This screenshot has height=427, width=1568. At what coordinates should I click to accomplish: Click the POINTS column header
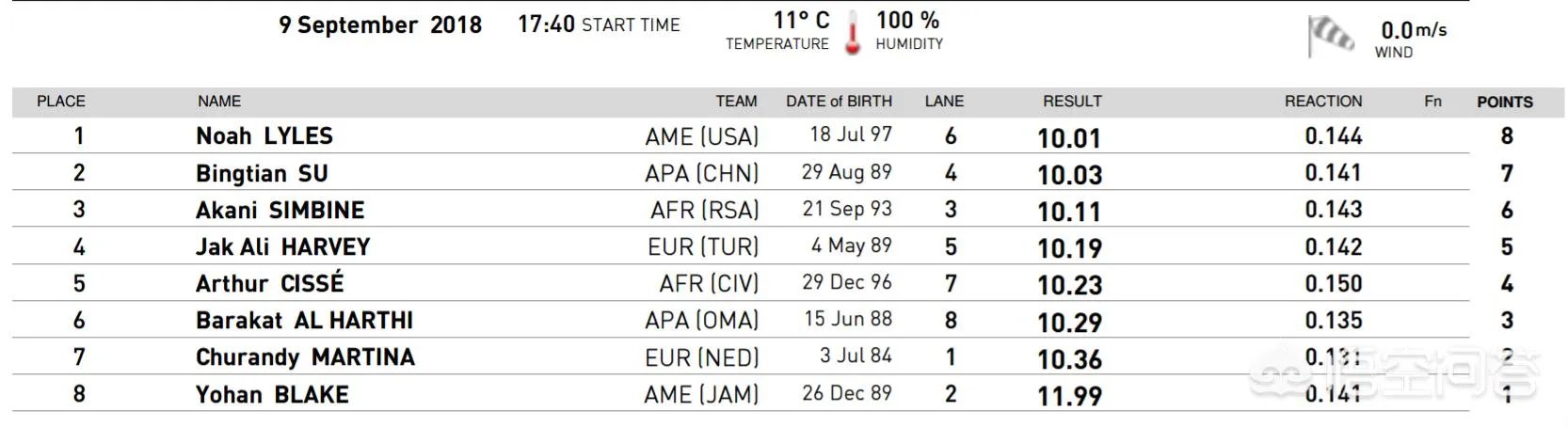pos(1504,103)
